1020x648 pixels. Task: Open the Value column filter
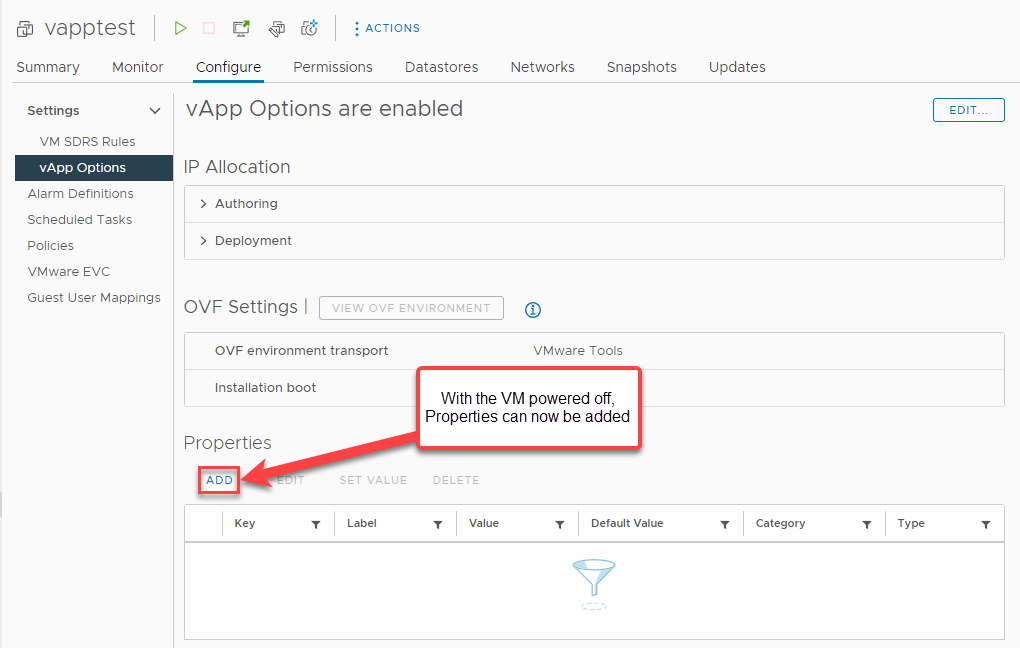[560, 524]
